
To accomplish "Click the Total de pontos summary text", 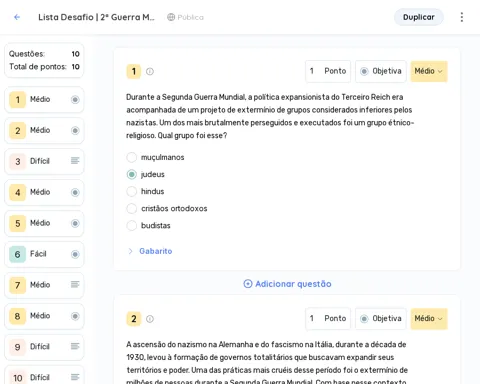I will pos(38,67).
